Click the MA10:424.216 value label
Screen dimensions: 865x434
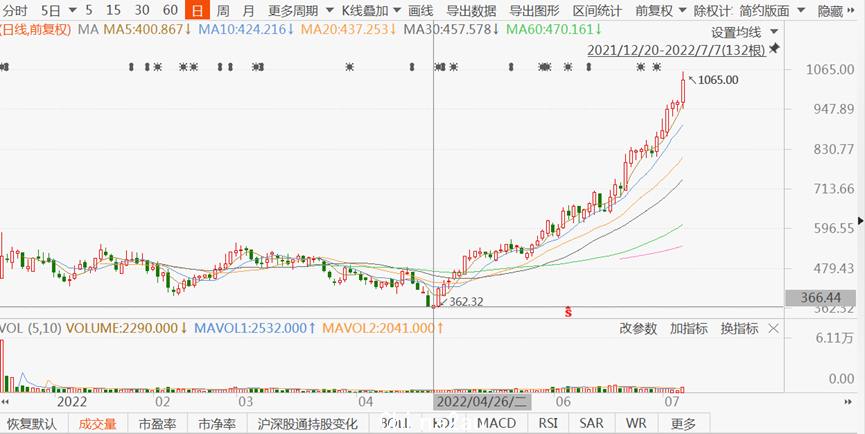248,30
